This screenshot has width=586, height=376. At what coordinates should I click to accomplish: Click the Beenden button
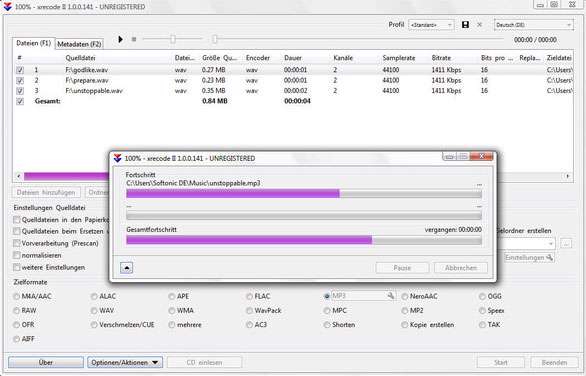(554, 362)
